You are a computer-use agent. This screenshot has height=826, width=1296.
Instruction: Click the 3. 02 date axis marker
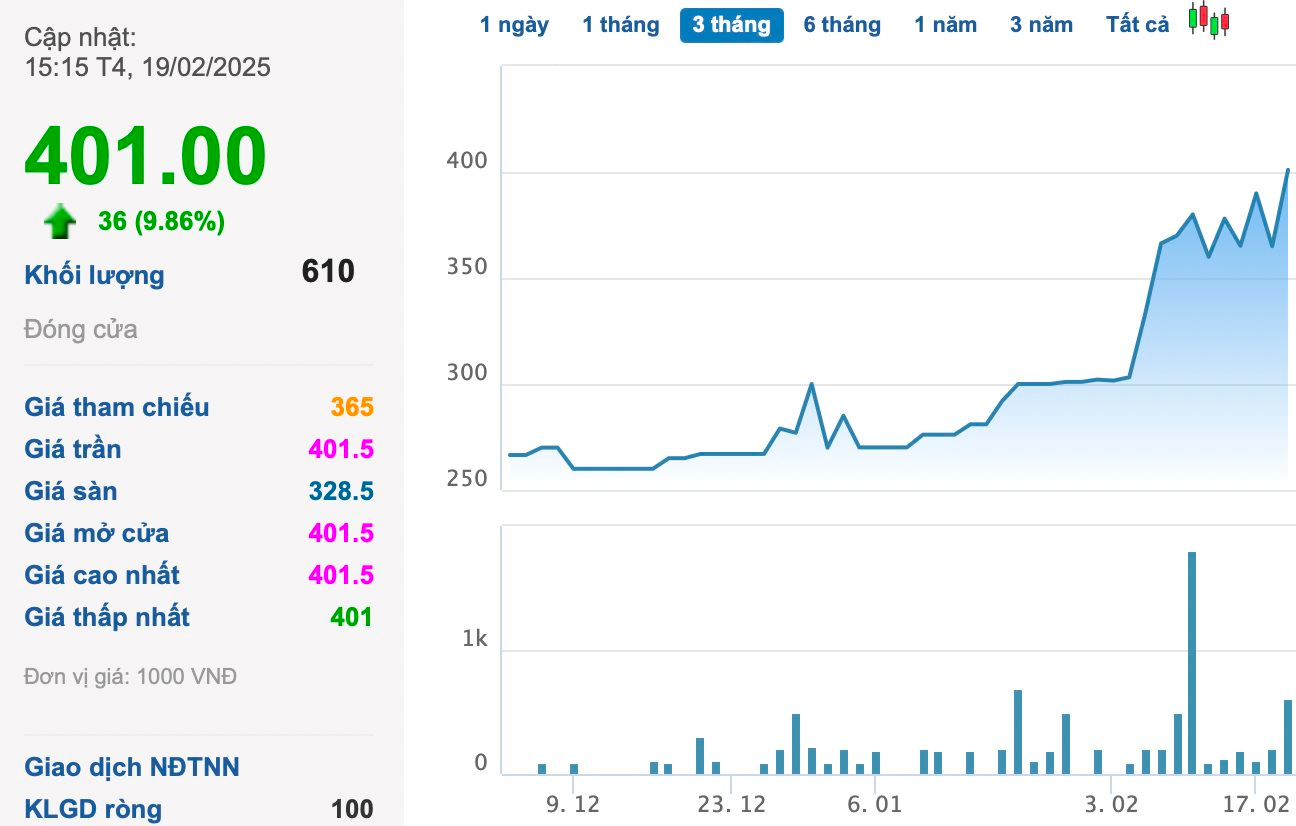[1112, 804]
